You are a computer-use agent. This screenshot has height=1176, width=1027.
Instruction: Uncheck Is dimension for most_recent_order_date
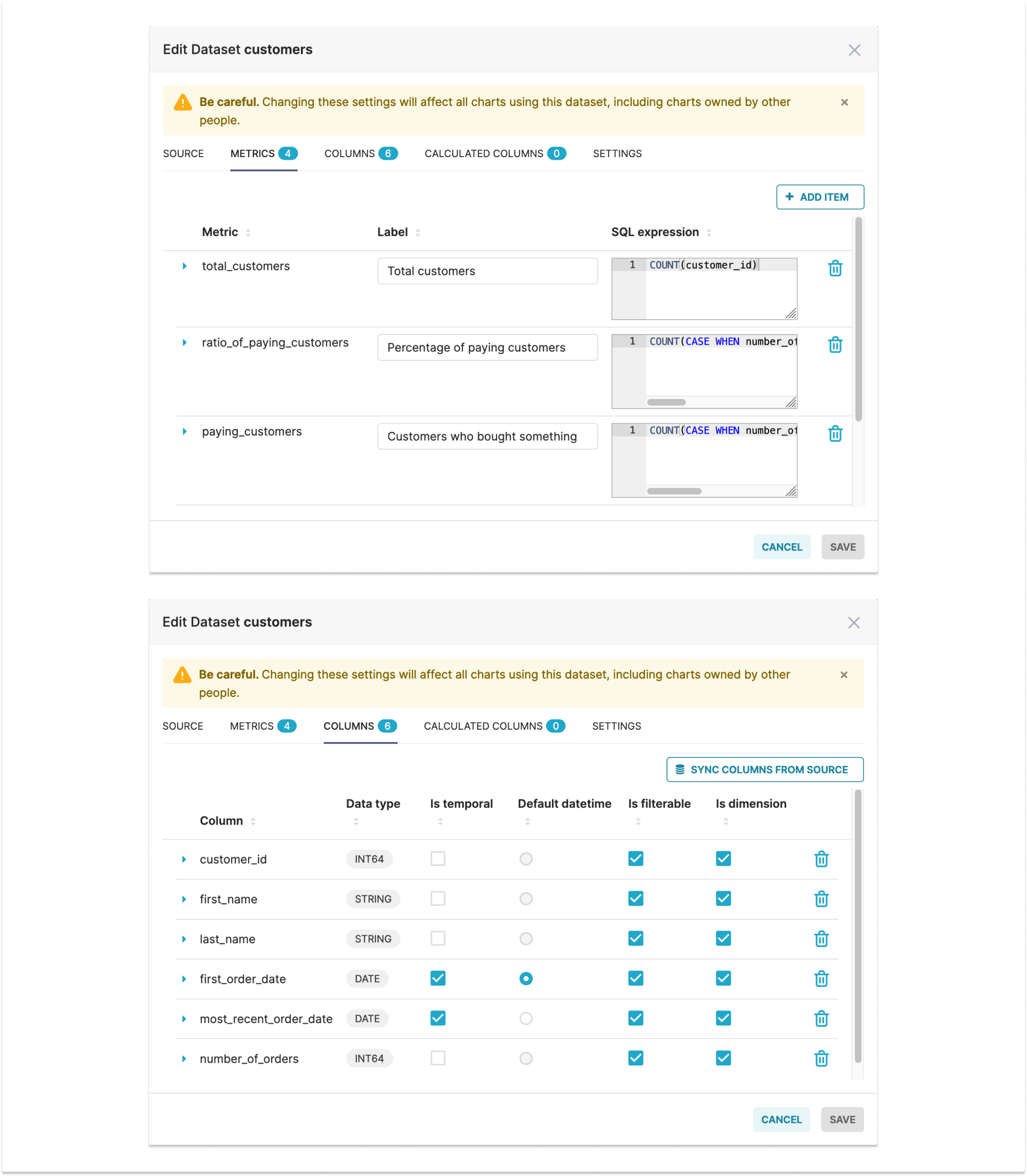(723, 1018)
